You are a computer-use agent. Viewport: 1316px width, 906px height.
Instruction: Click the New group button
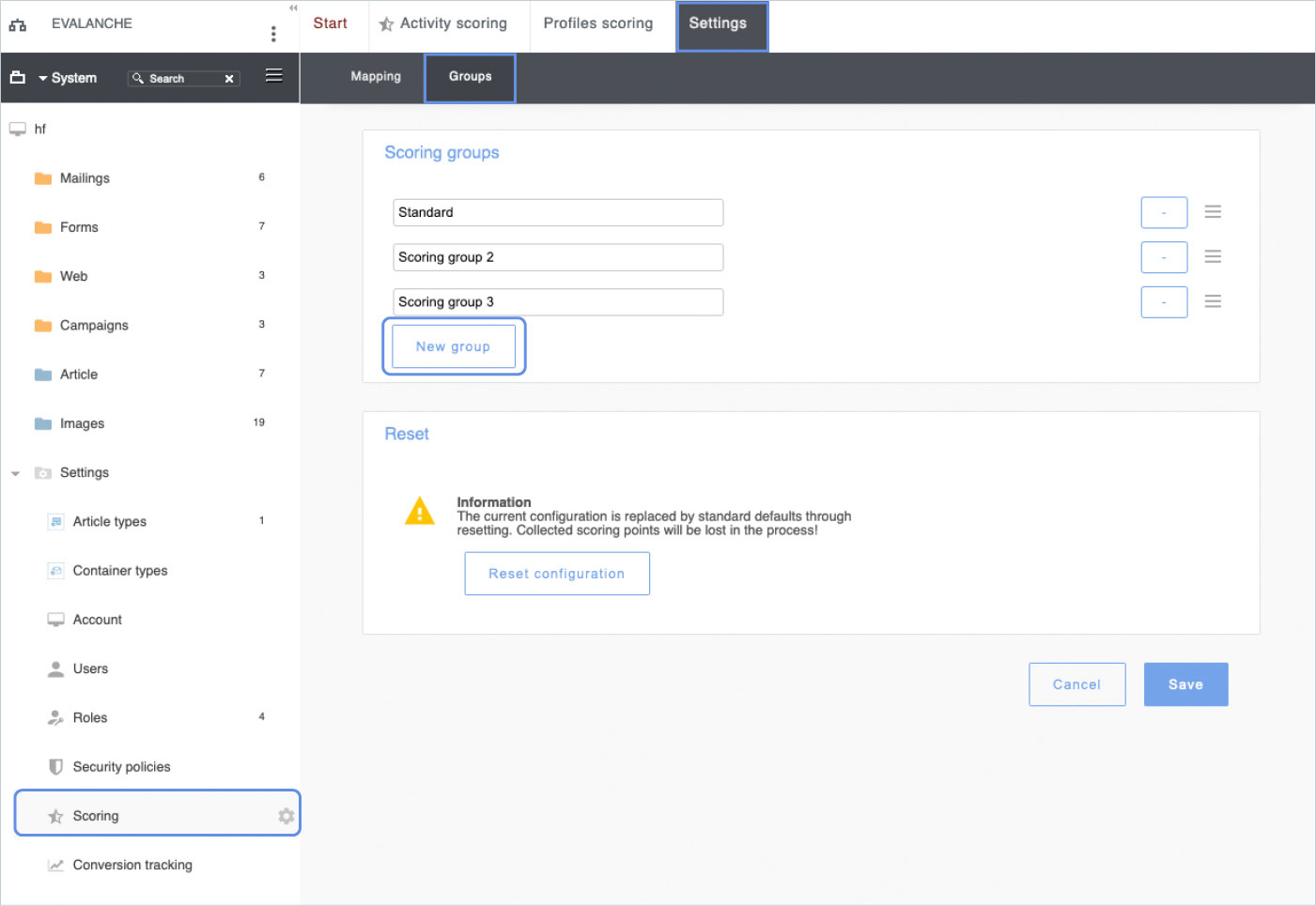point(453,346)
